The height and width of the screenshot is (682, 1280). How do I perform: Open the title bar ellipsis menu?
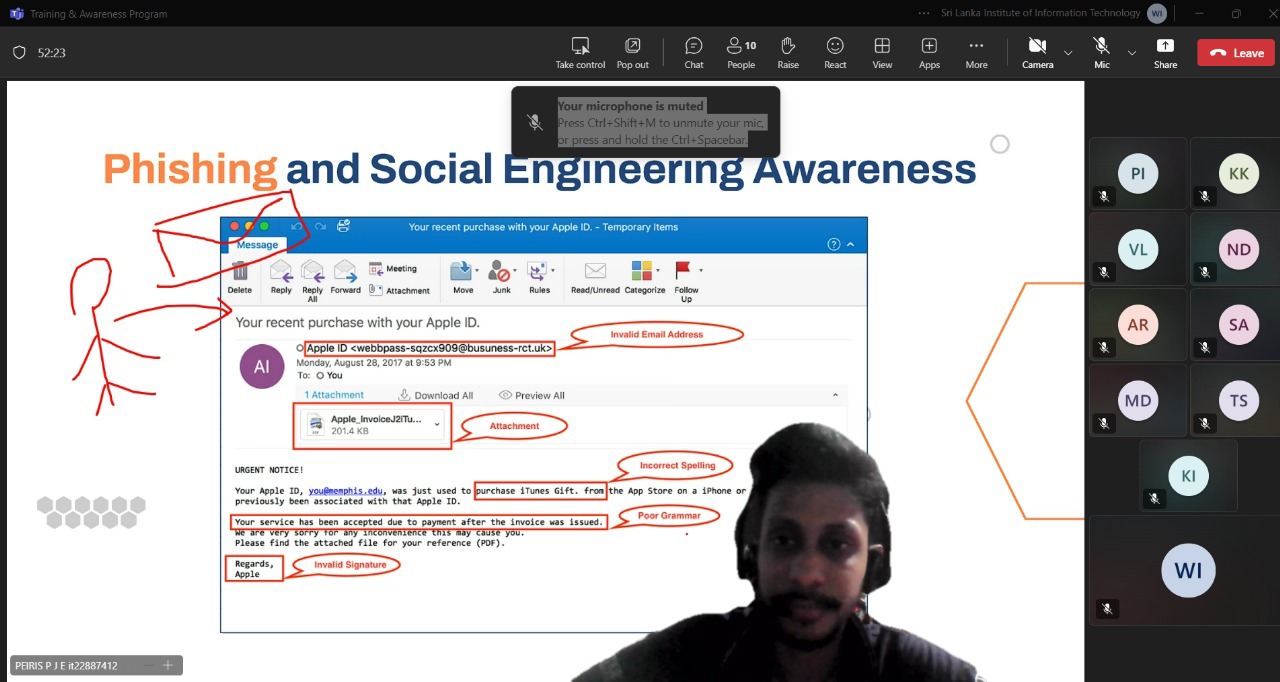click(922, 14)
